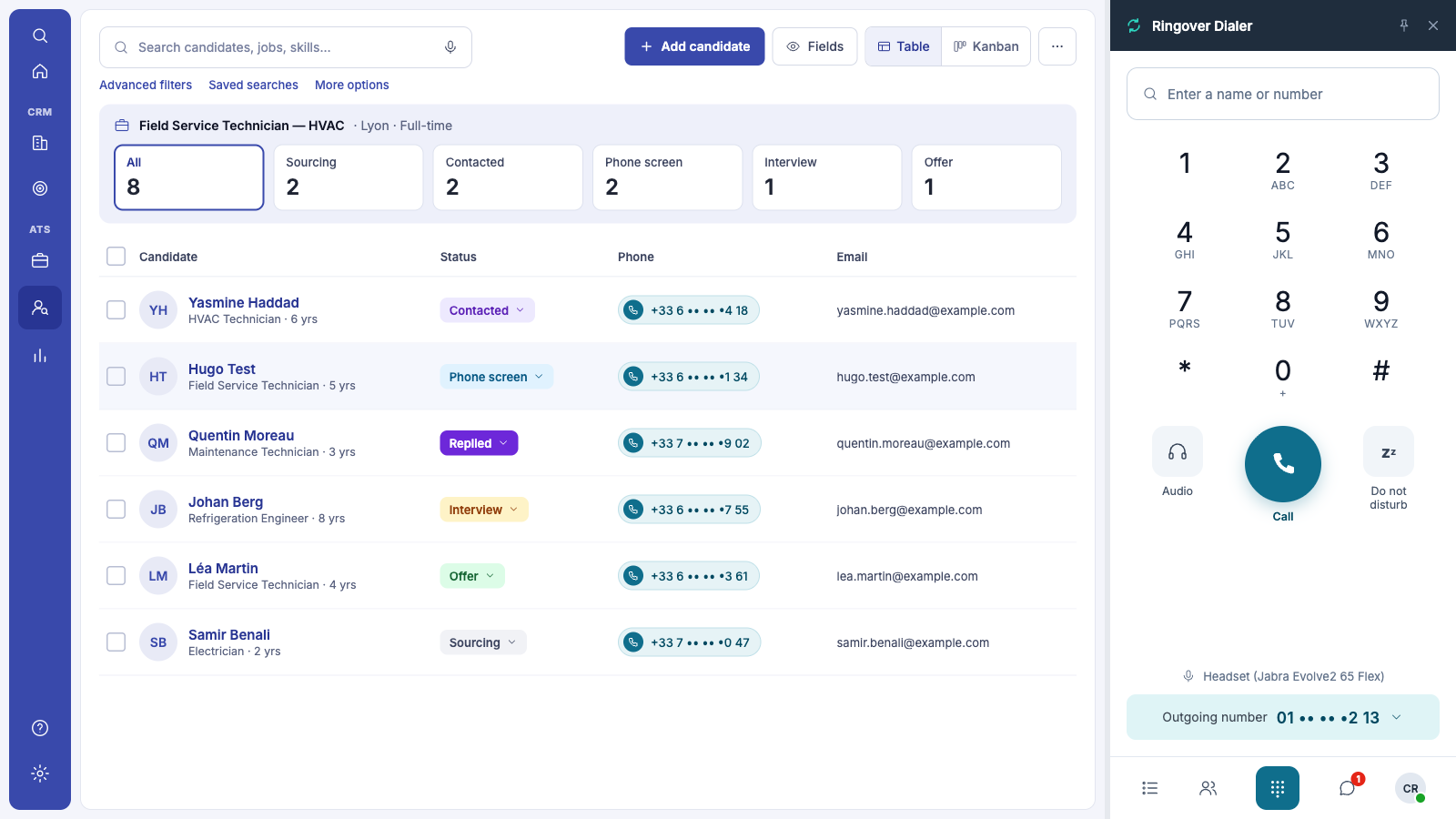
Task: Open Advanced filters link
Action: click(146, 85)
